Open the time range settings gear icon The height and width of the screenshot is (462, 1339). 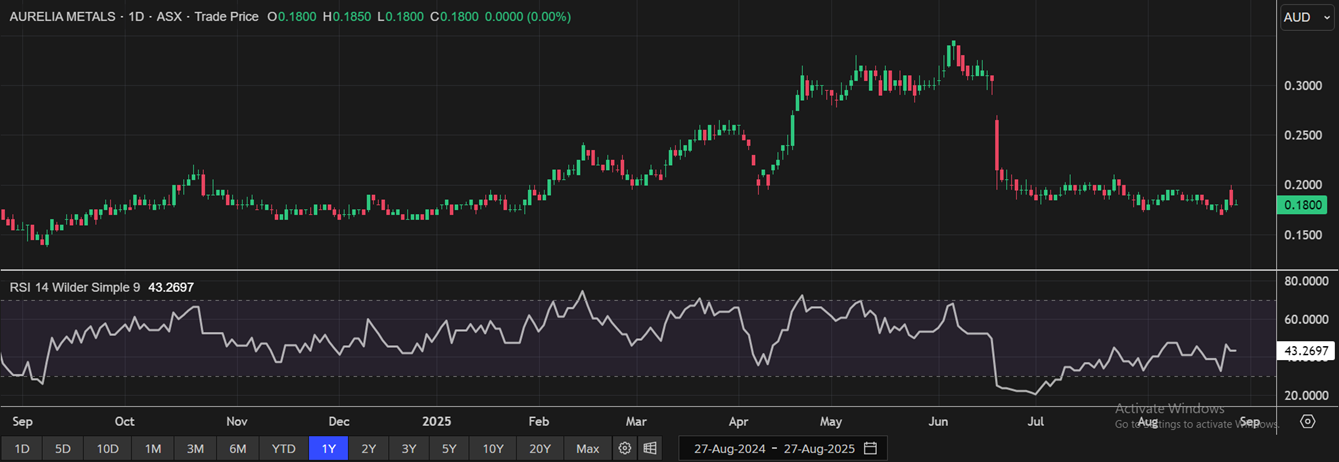(625, 448)
